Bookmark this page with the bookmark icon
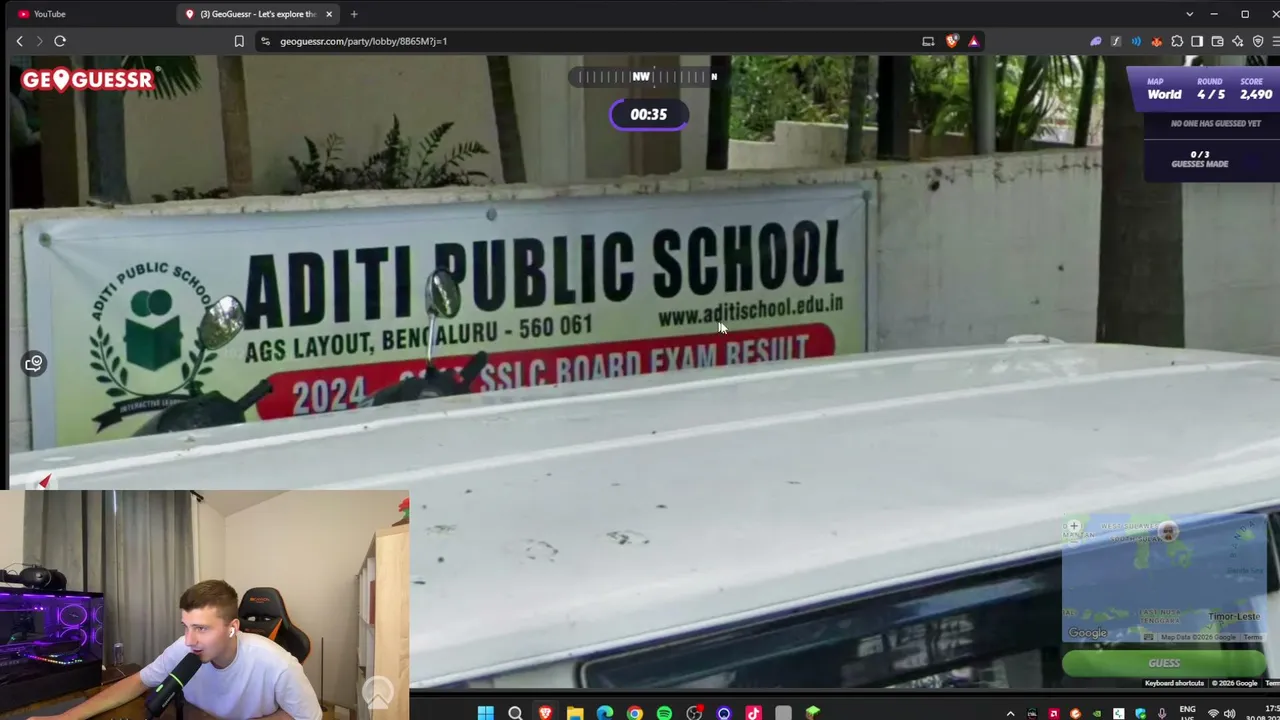The height and width of the screenshot is (720, 1280). pos(239,41)
